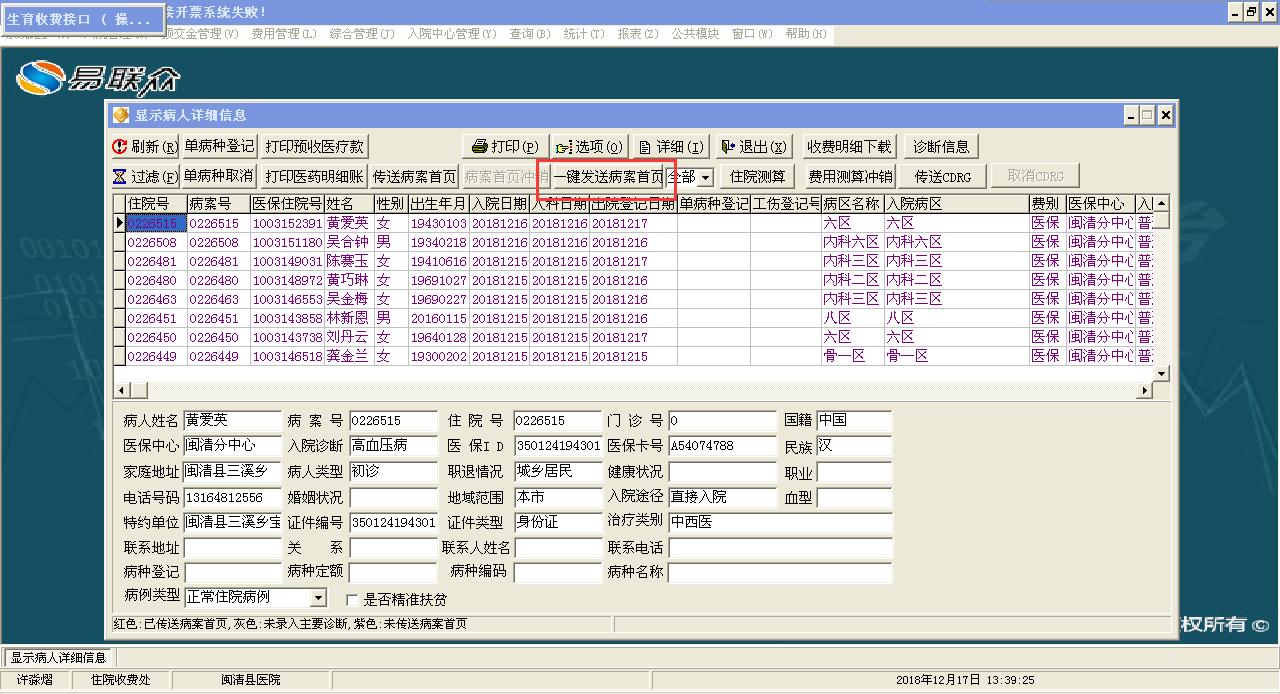
Task: Select patient name 龚金兰 in table
Action: [x=348, y=356]
